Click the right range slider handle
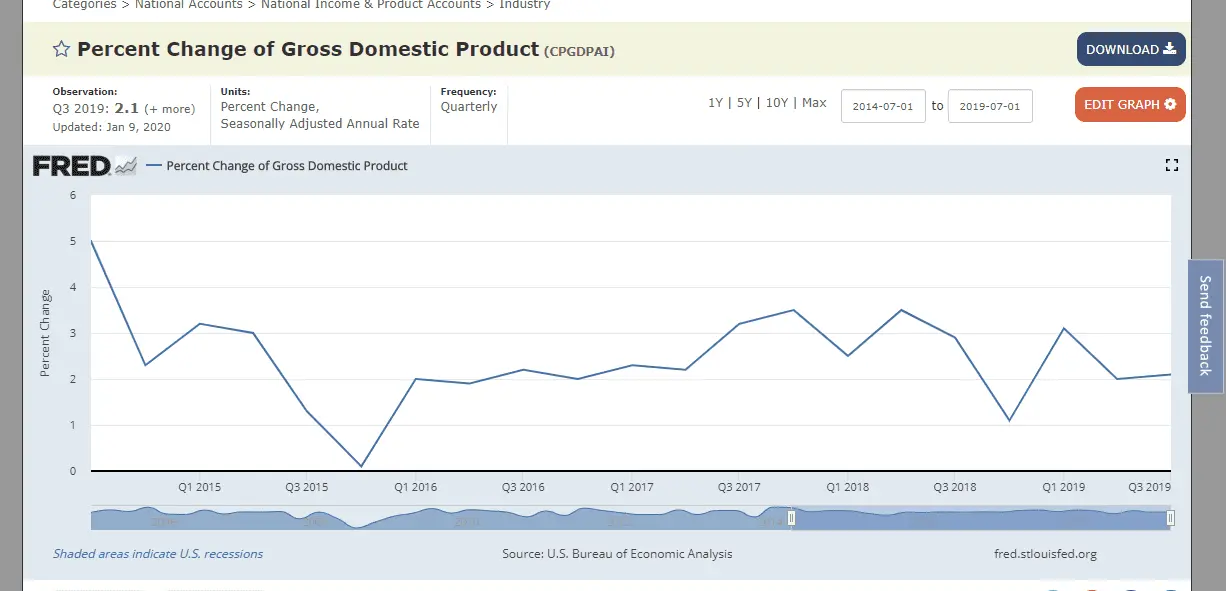 coord(1170,518)
